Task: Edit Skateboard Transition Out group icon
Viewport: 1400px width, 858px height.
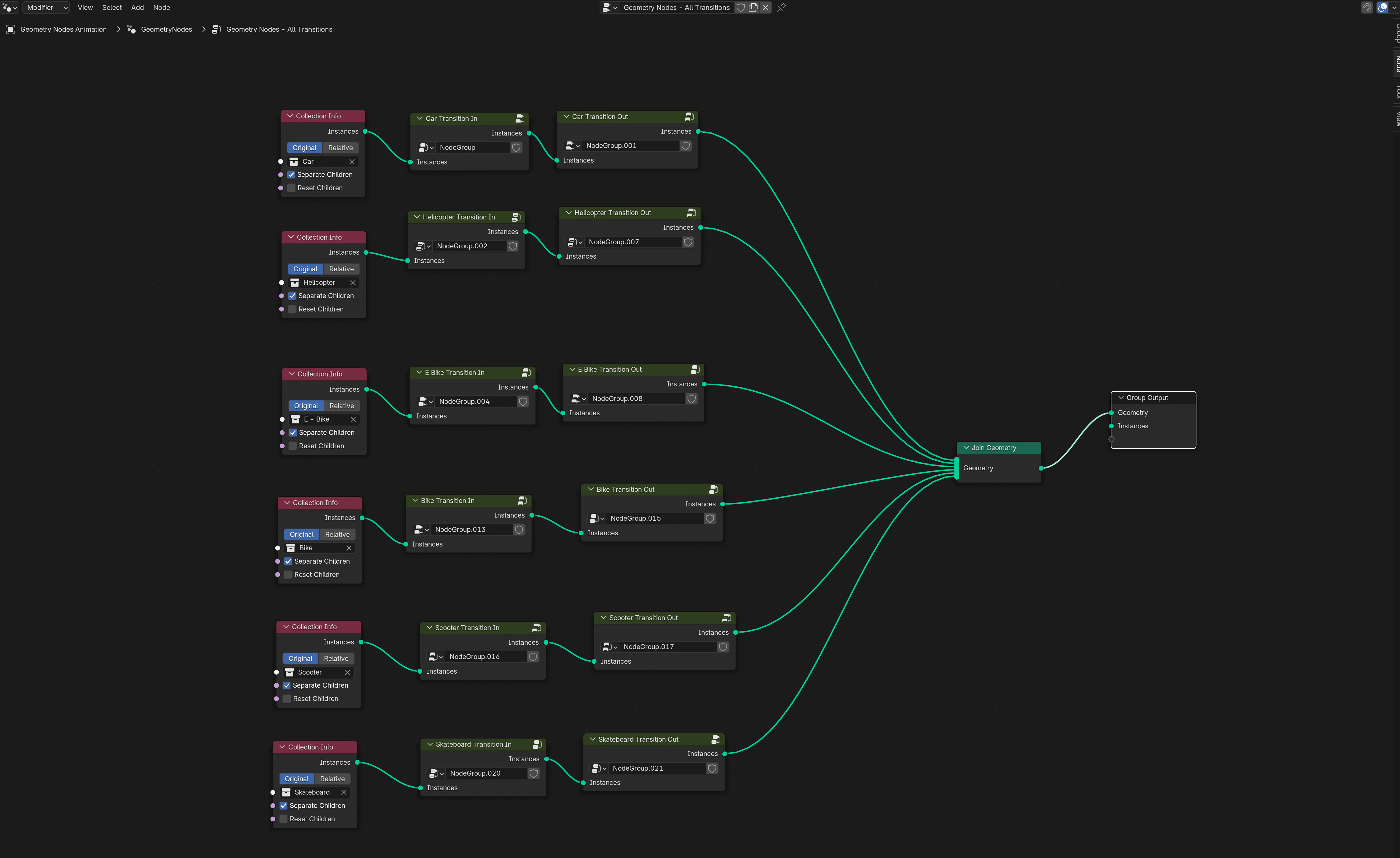Action: 715,739
